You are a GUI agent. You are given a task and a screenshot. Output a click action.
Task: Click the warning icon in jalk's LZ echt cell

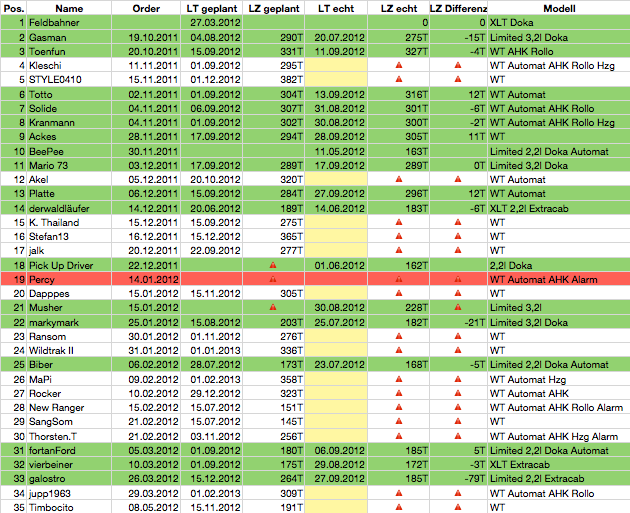[399, 250]
